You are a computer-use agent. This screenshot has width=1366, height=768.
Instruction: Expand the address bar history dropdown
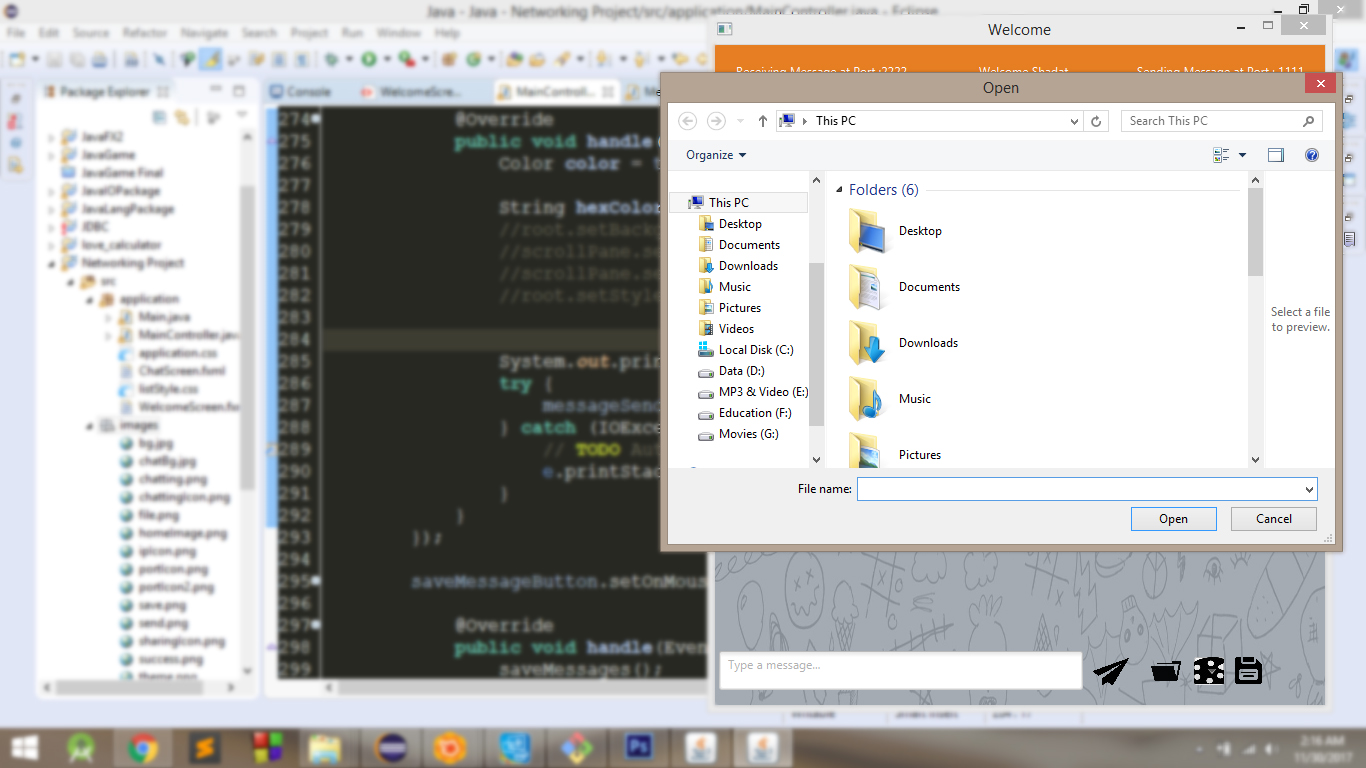point(1075,121)
